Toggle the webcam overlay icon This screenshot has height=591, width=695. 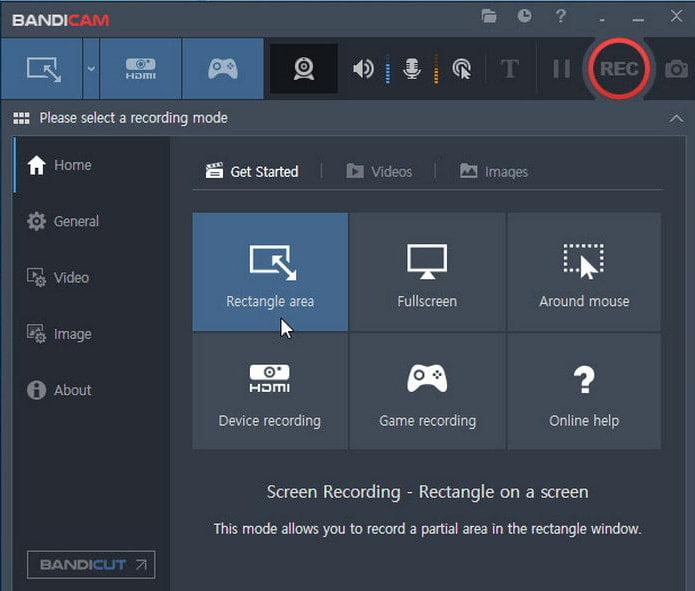point(304,69)
